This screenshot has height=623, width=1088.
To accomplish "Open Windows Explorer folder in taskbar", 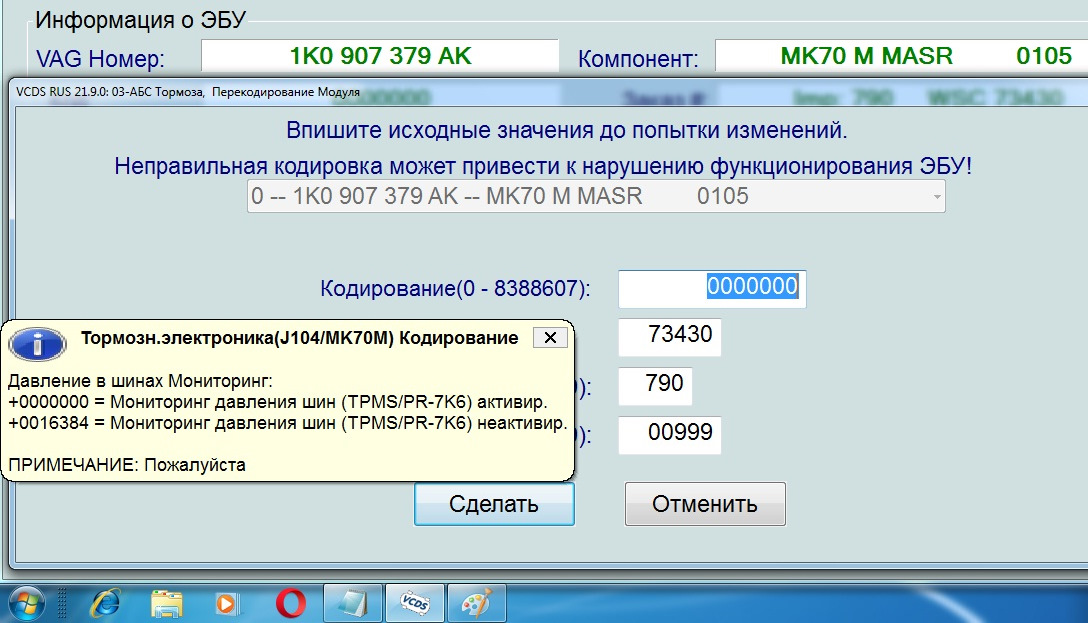I will coord(167,604).
